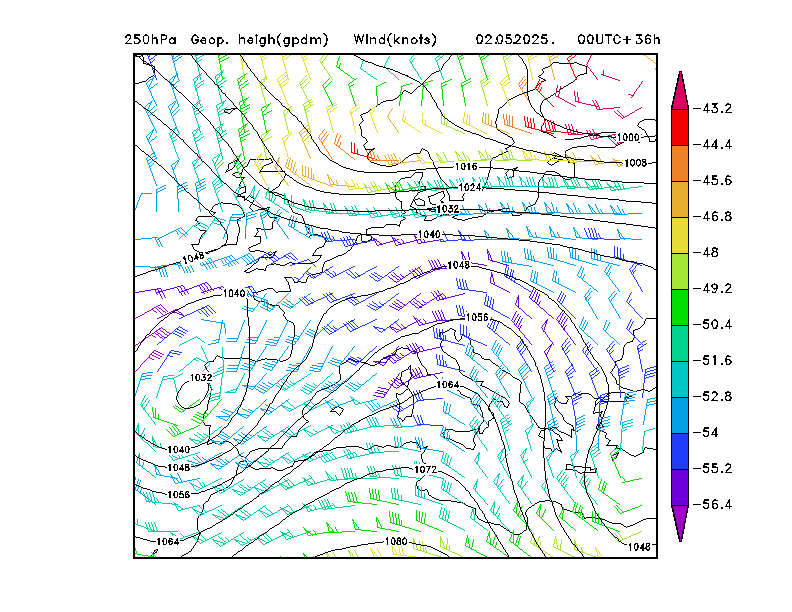Image resolution: width=792 pixels, height=612 pixels.
Task: Click the -51.6 colorbar value
Action: coord(714,360)
